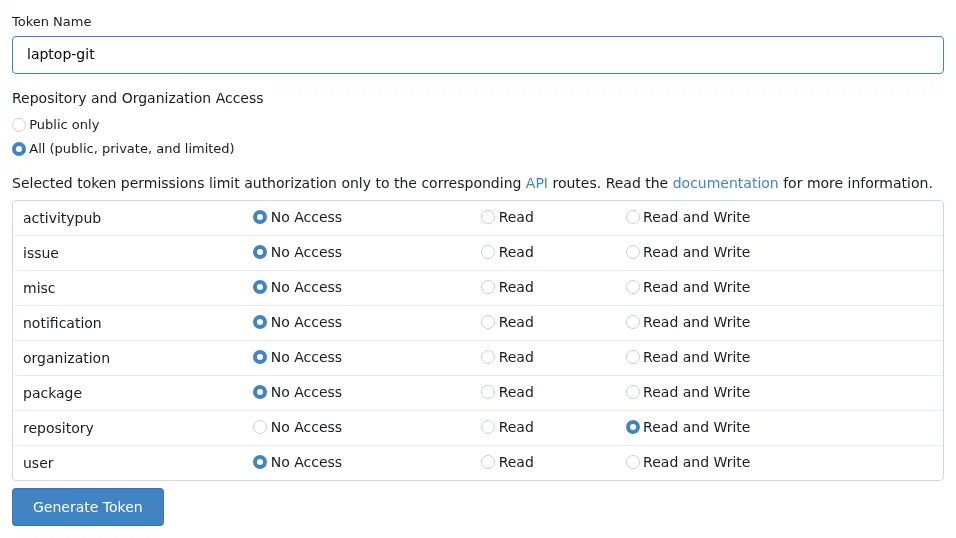This screenshot has height=538, width=956.
Task: Set user to No Access
Action: (260, 462)
